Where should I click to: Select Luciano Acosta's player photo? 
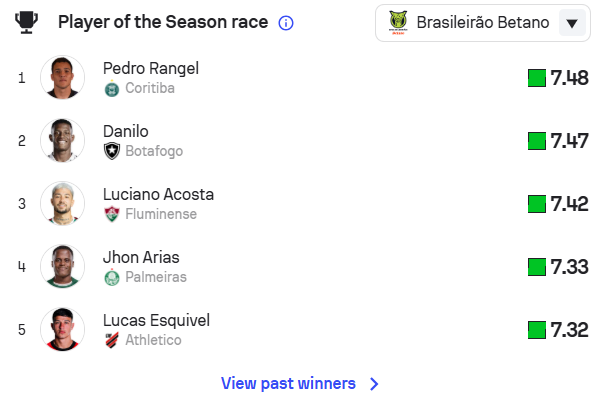point(62,203)
